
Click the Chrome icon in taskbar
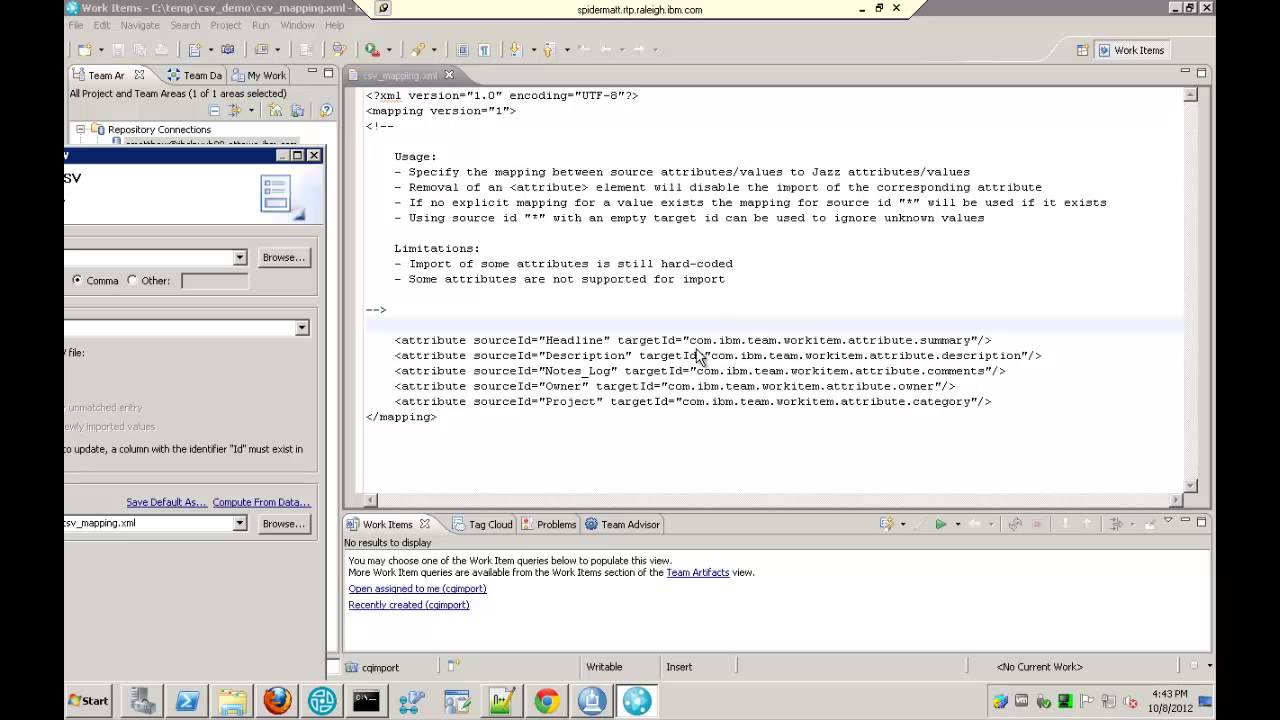point(547,701)
